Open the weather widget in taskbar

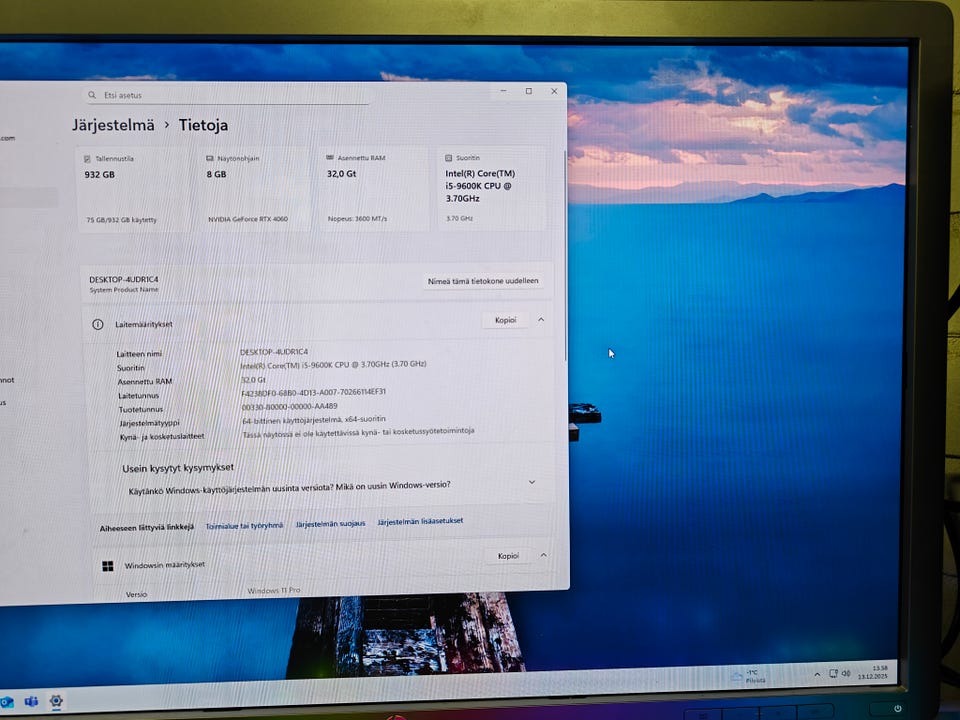coord(748,676)
